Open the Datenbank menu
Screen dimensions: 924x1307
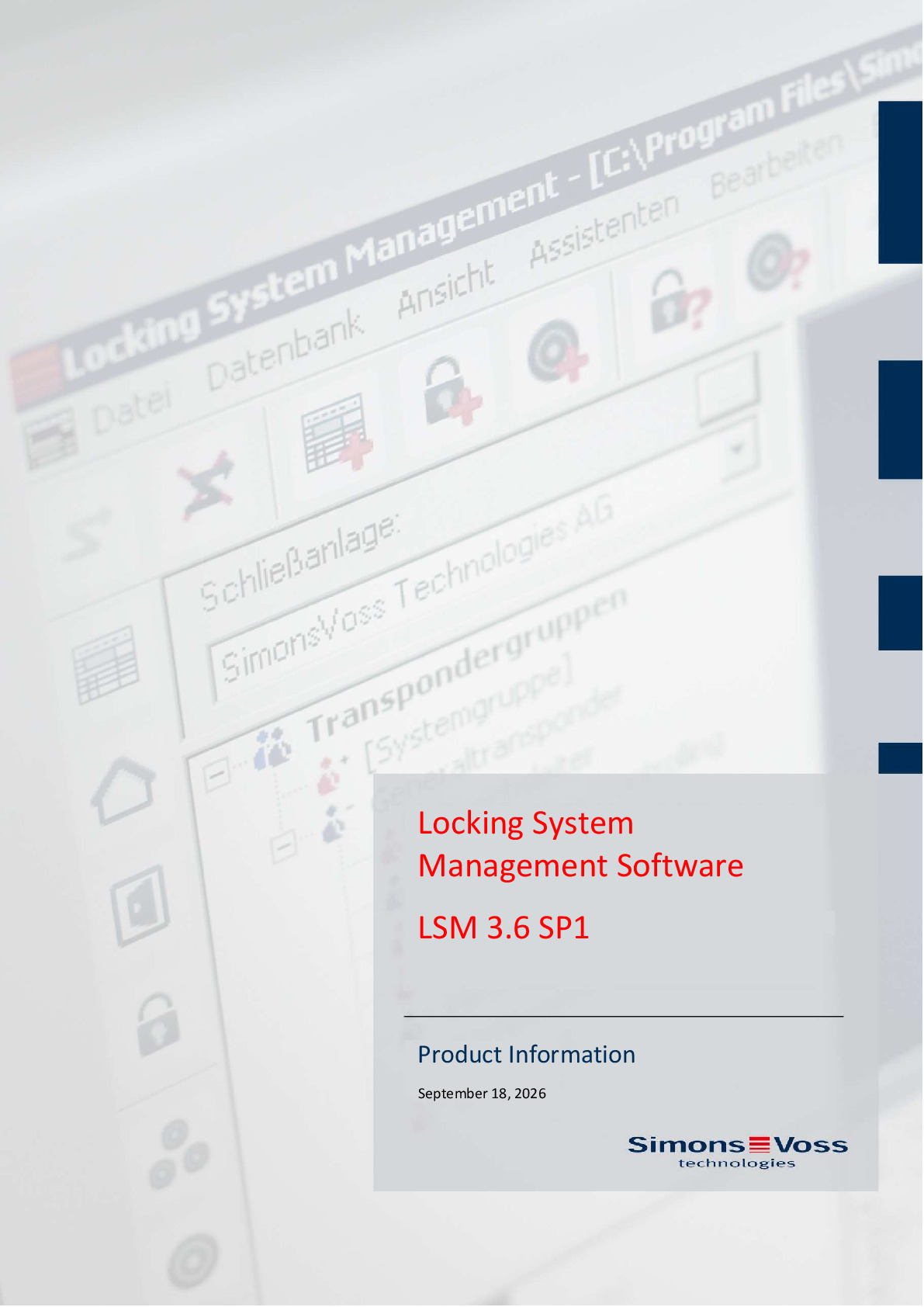(x=284, y=351)
